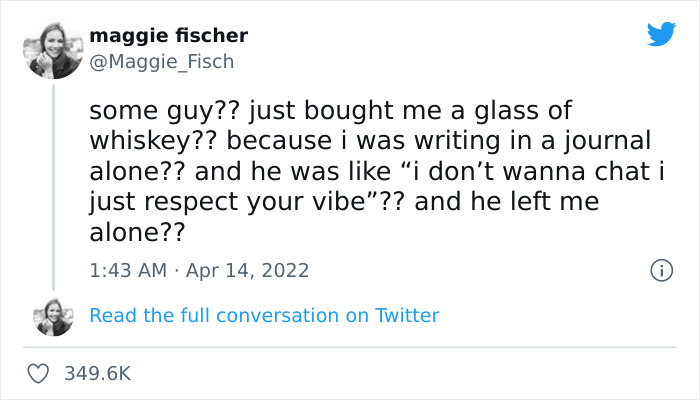Click the Twitter bird logo
Screen dimensions: 700x400
[661, 35]
